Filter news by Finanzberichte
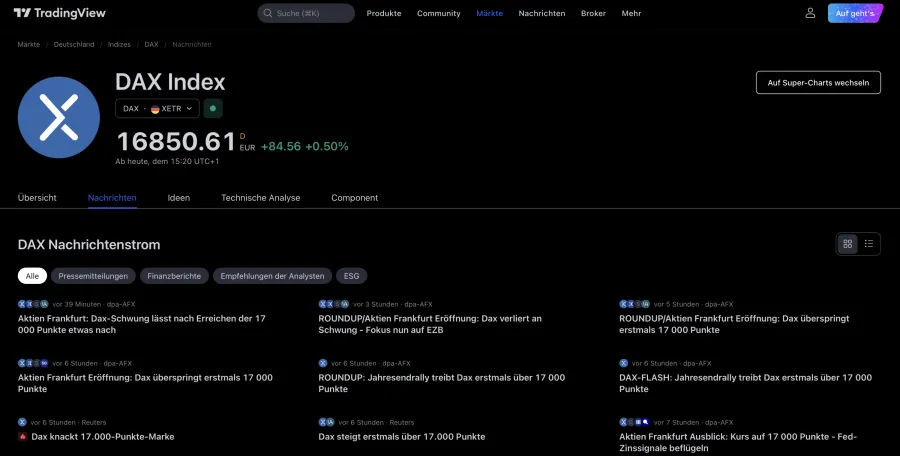Screen dimensions: 900x456 [174, 276]
